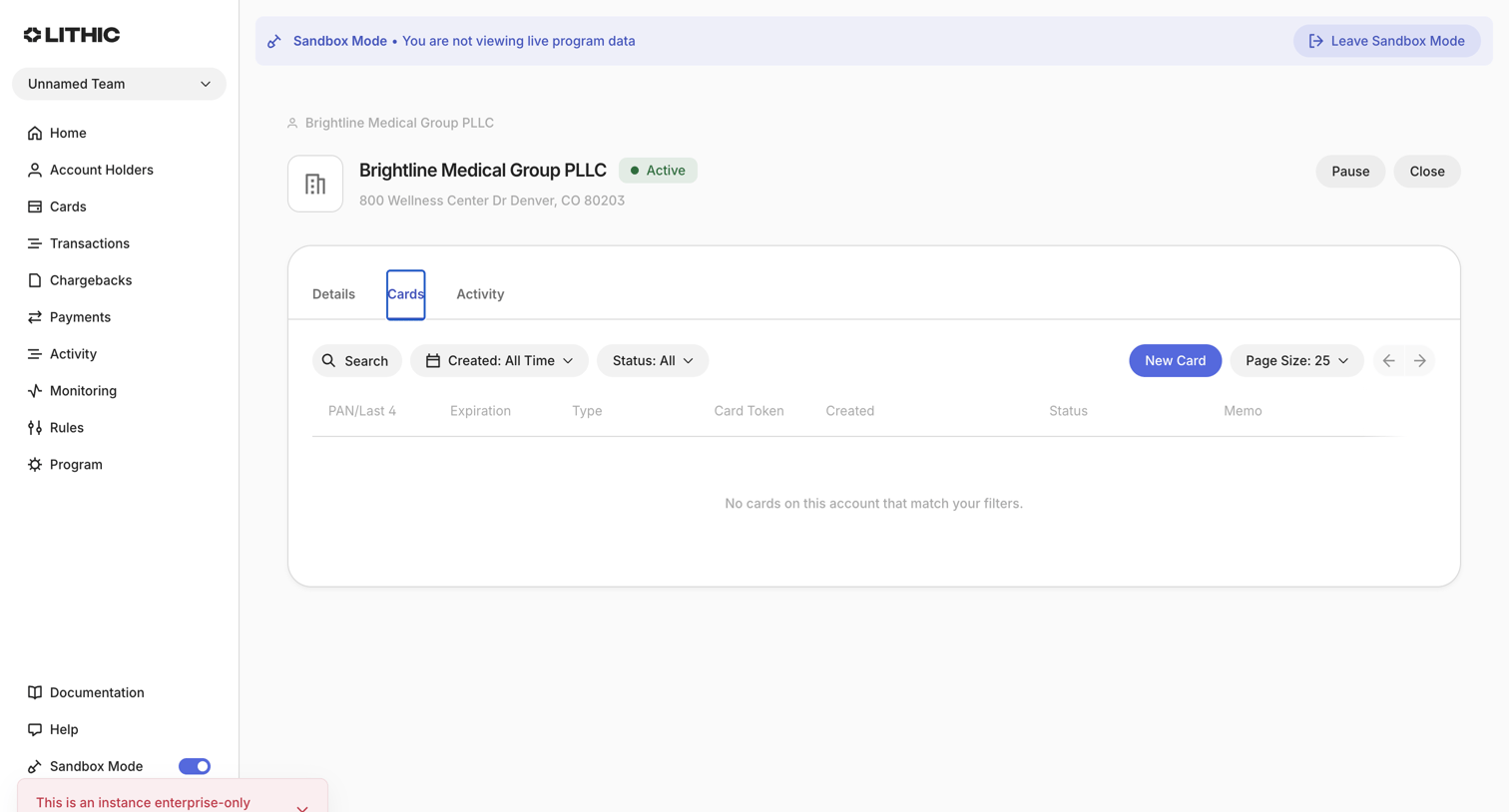1509x812 pixels.
Task: Click the Transactions list icon
Action: [x=35, y=243]
